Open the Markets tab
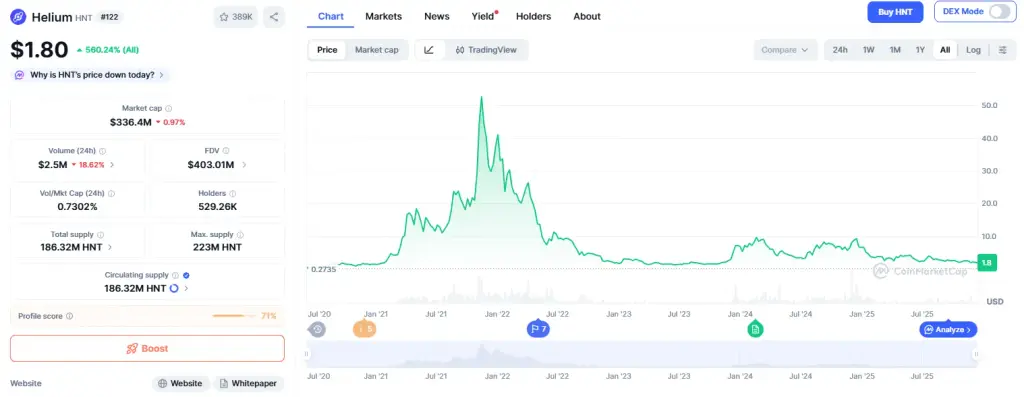1024x397 pixels. 383,16
